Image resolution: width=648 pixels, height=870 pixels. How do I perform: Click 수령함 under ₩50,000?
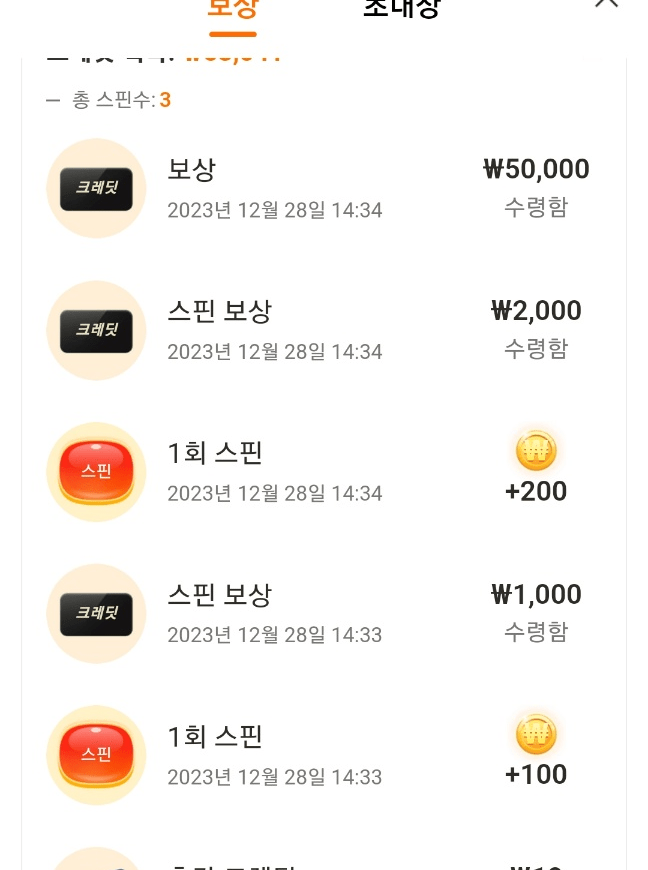536,208
